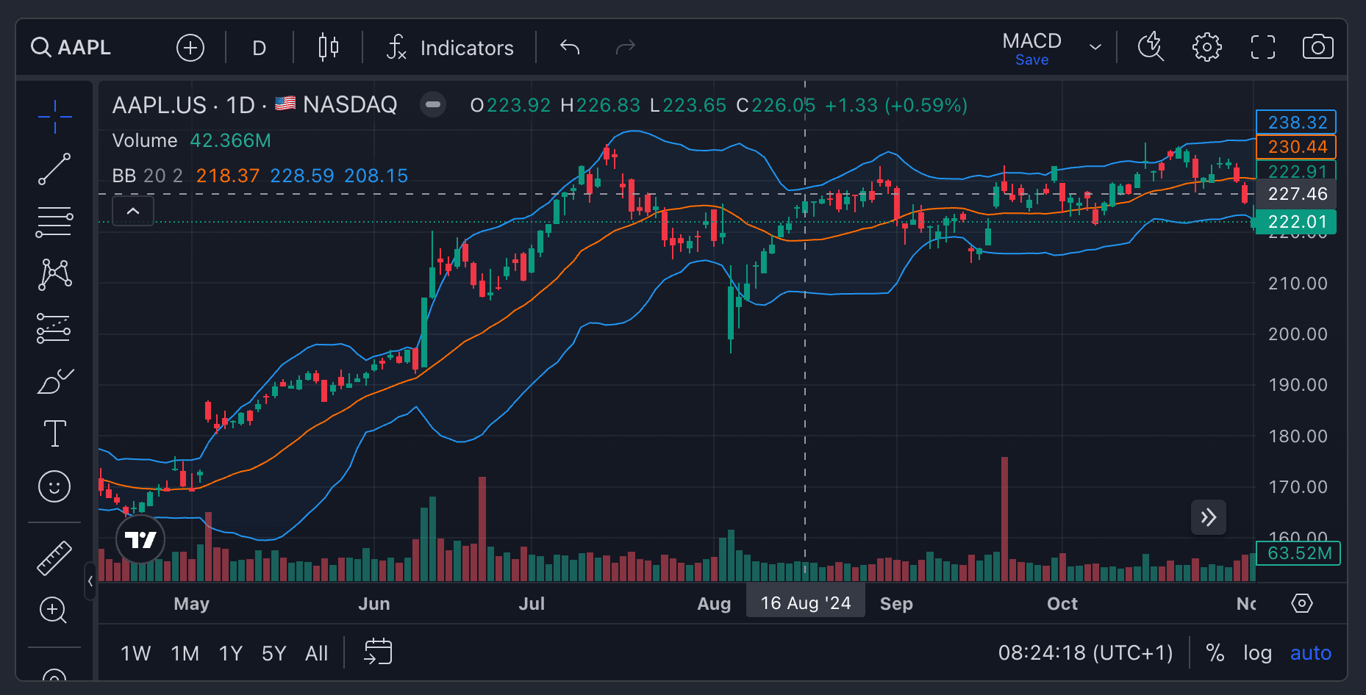Click the 230.44 basis price label

pos(1296,147)
